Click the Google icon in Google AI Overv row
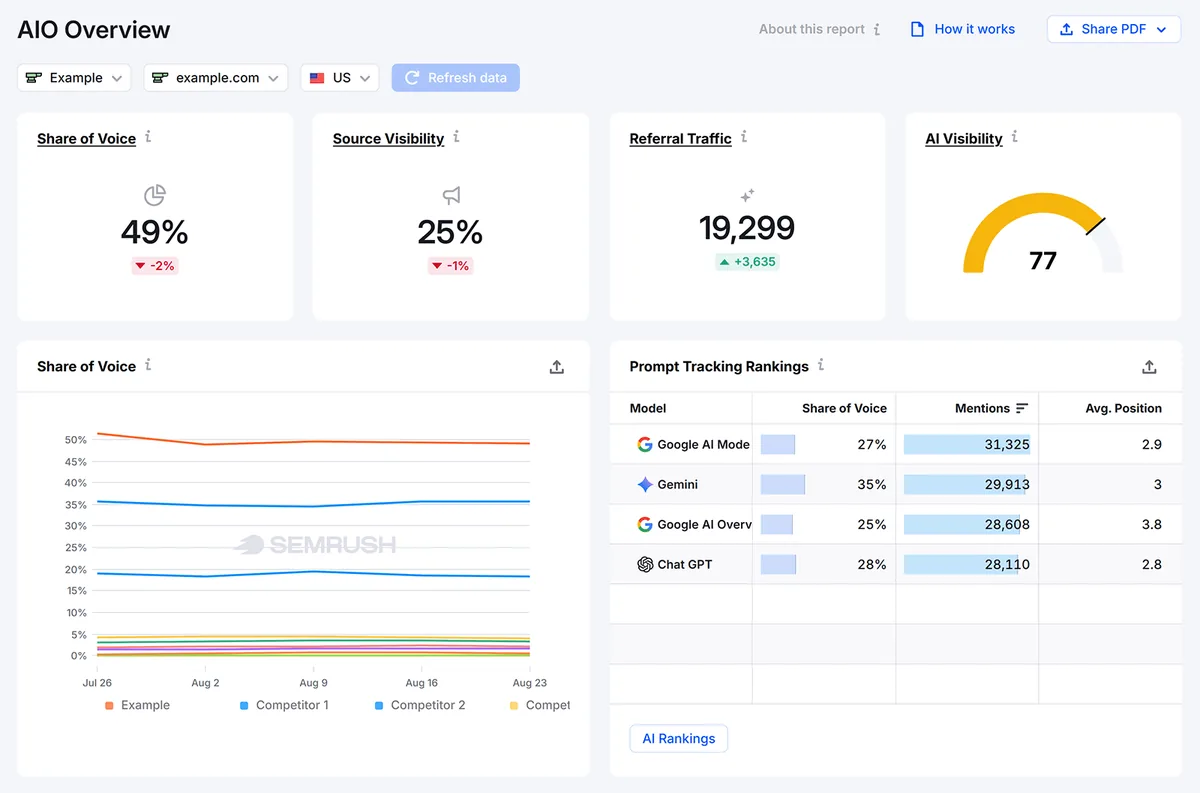The width and height of the screenshot is (1200, 793). click(x=645, y=524)
